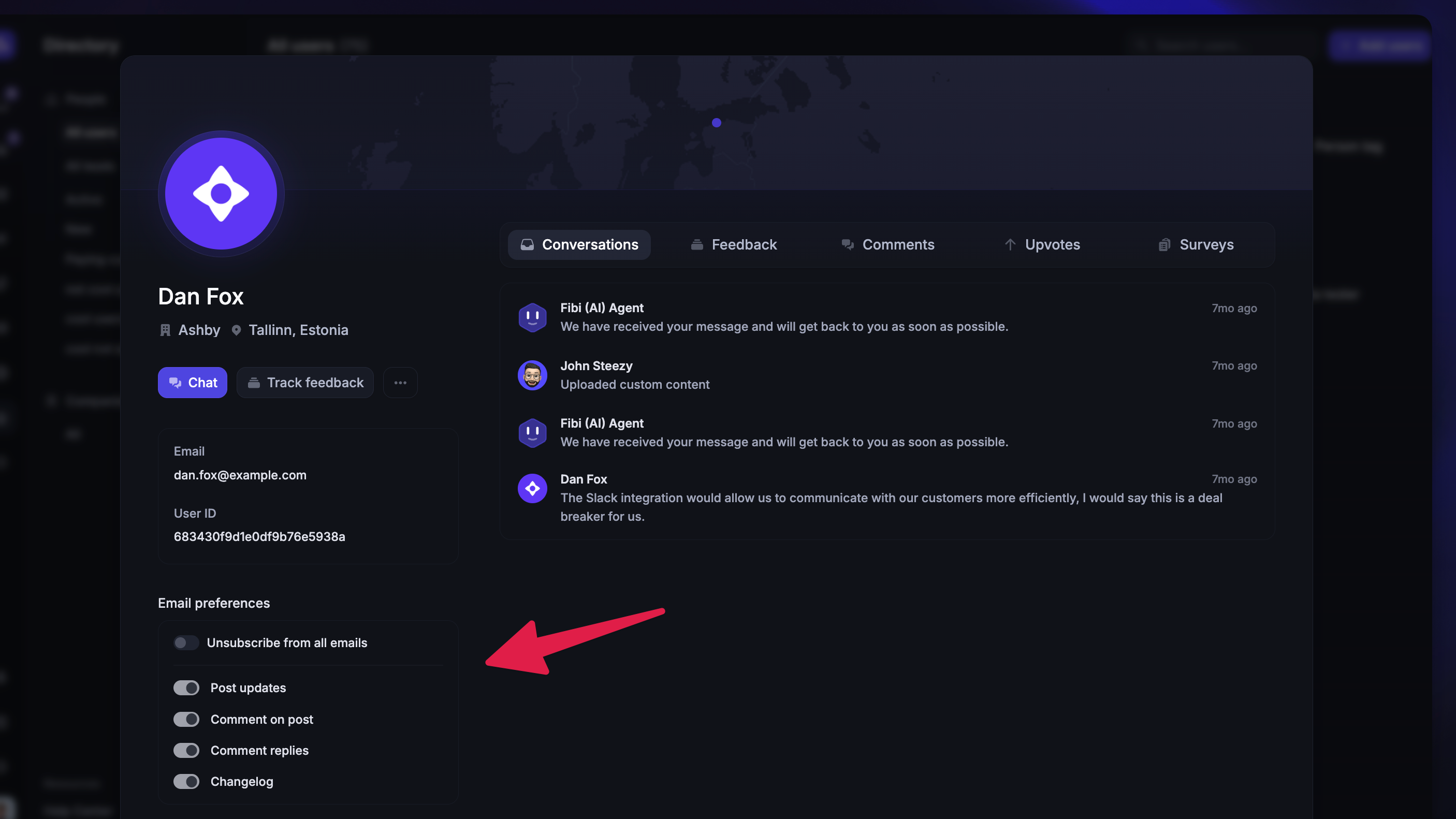The width and height of the screenshot is (1456, 819).
Task: Open the Surveys tab
Action: tap(1195, 244)
